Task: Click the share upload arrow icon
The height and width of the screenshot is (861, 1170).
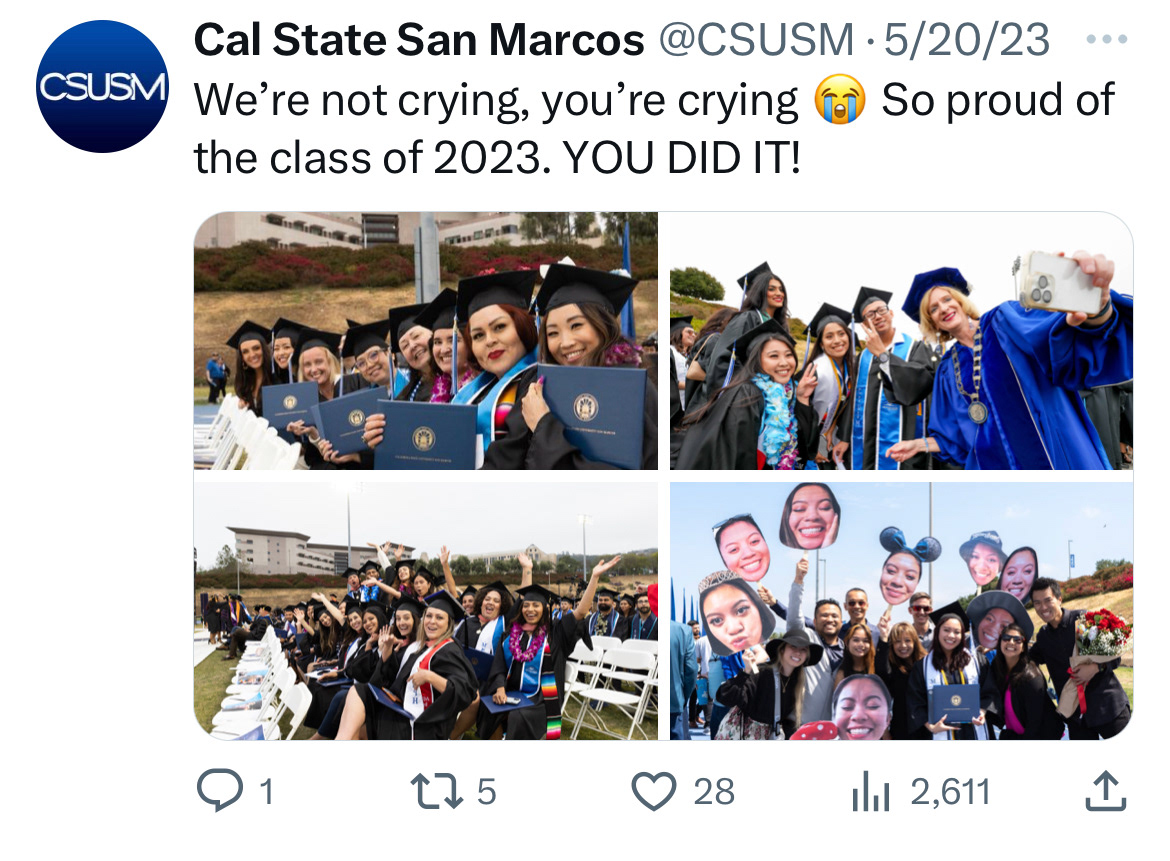Action: click(1106, 792)
